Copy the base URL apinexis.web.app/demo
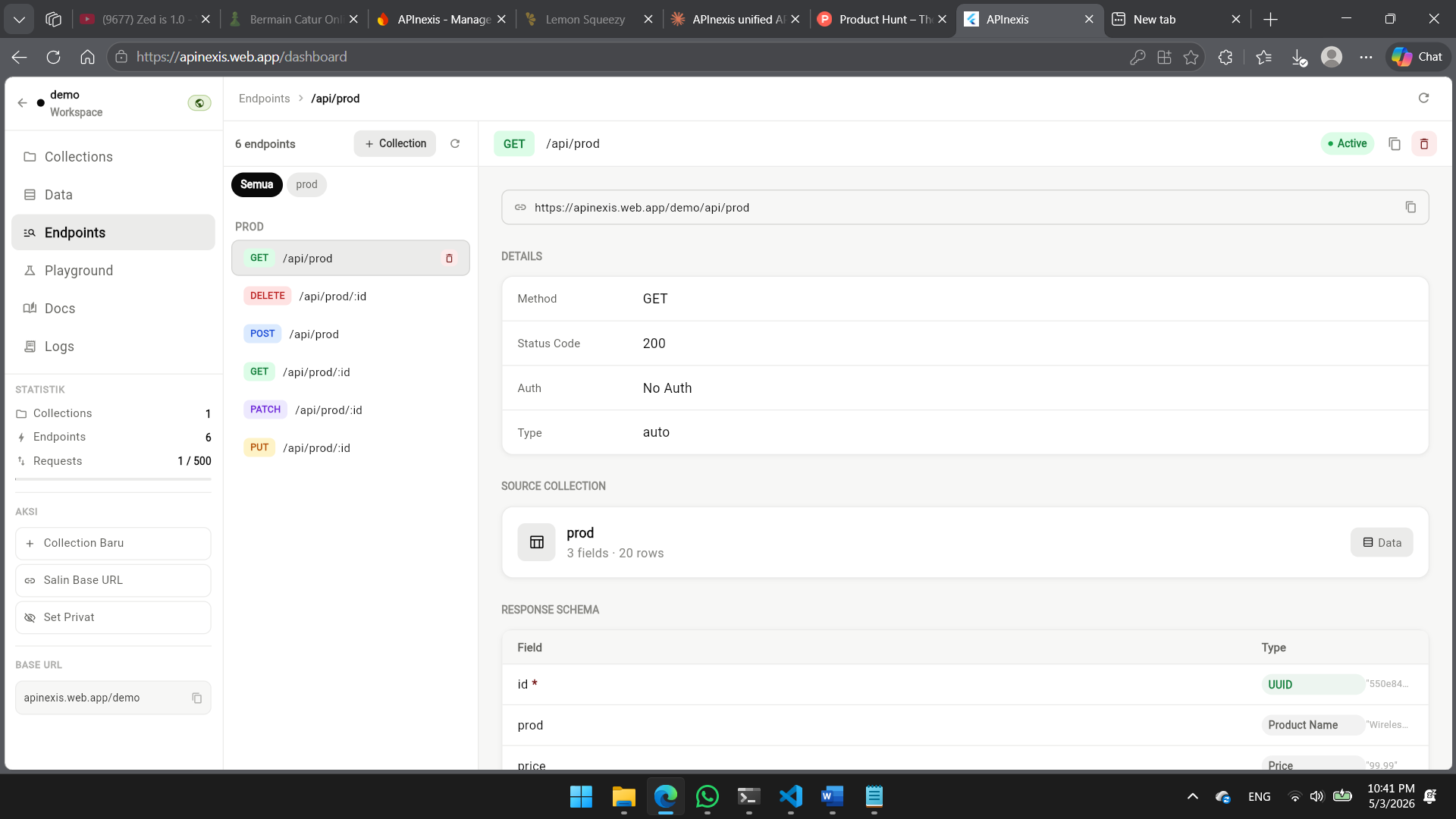This screenshot has height=819, width=1456. point(196,698)
